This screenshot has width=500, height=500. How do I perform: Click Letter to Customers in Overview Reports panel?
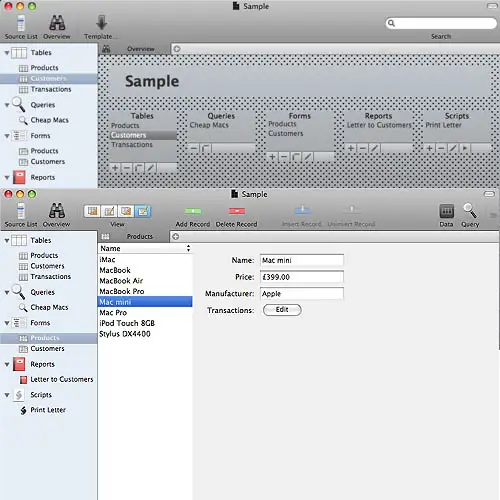point(379,125)
